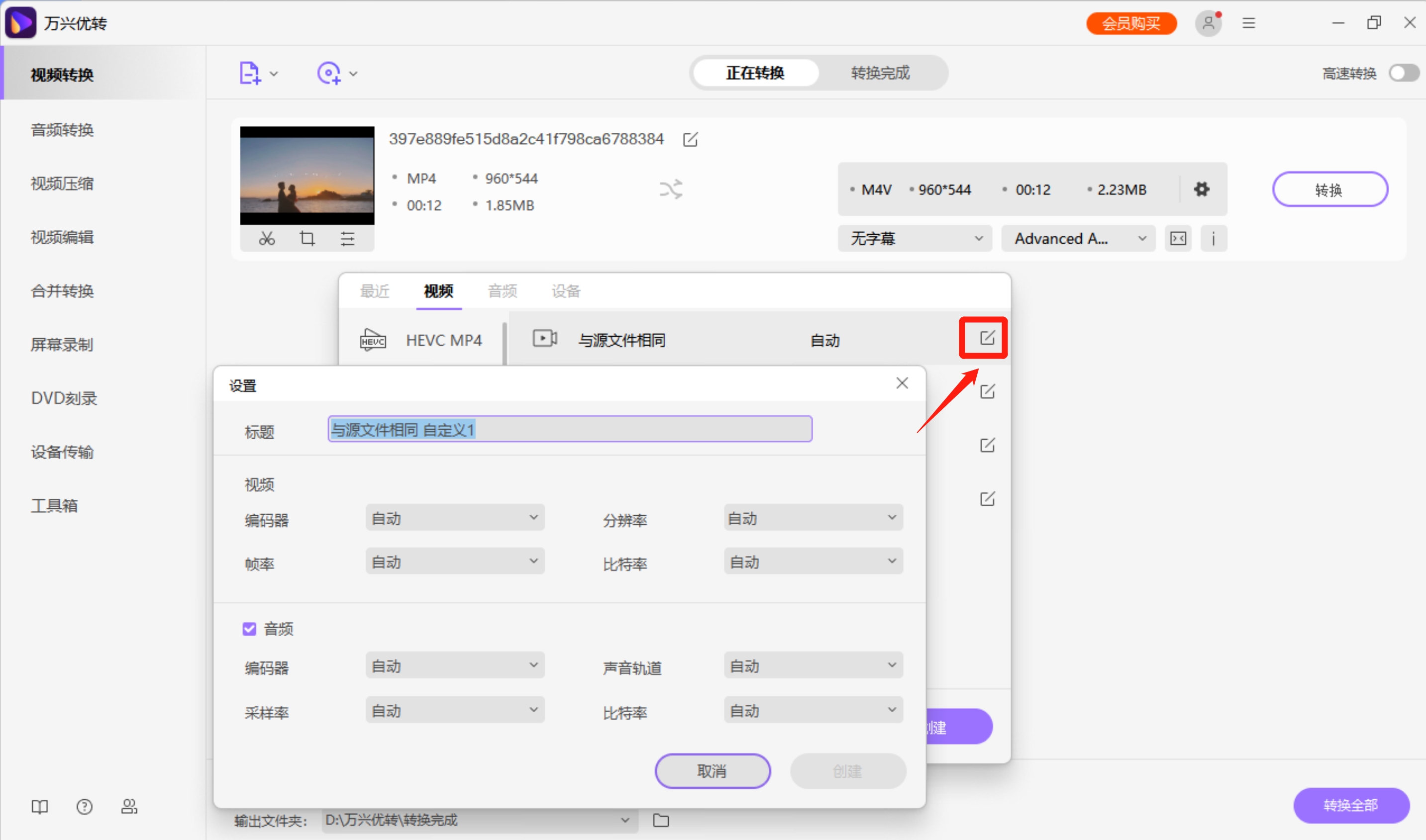This screenshot has width=1426, height=840.
Task: Rename file using the pencil edit icon
Action: (x=690, y=139)
